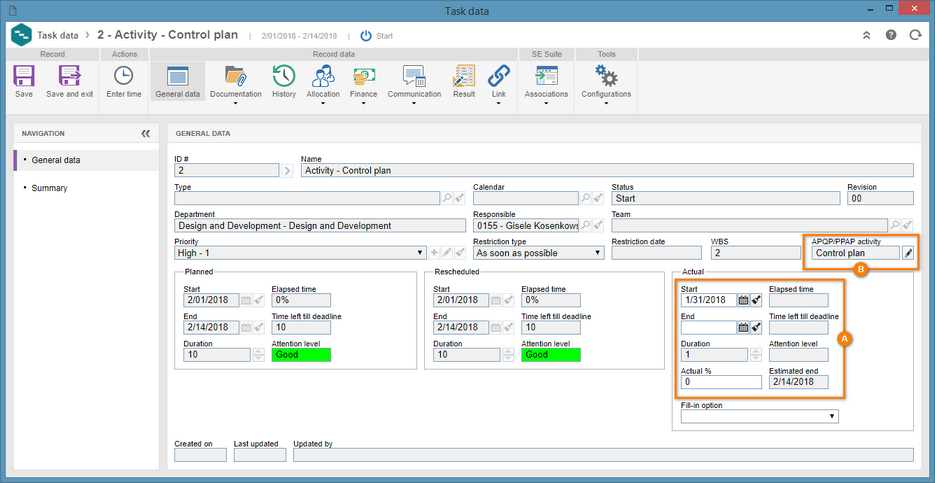Clear the Type field with brush icon

point(460,199)
